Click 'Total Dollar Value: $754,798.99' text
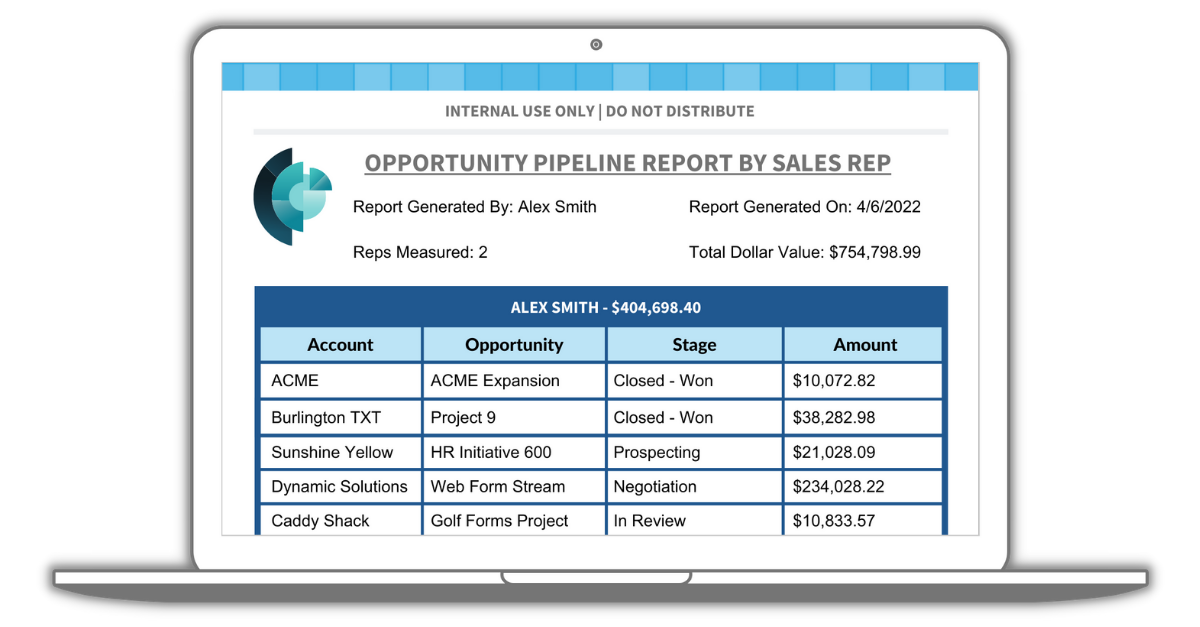The height and width of the screenshot is (627, 1200). click(x=805, y=252)
